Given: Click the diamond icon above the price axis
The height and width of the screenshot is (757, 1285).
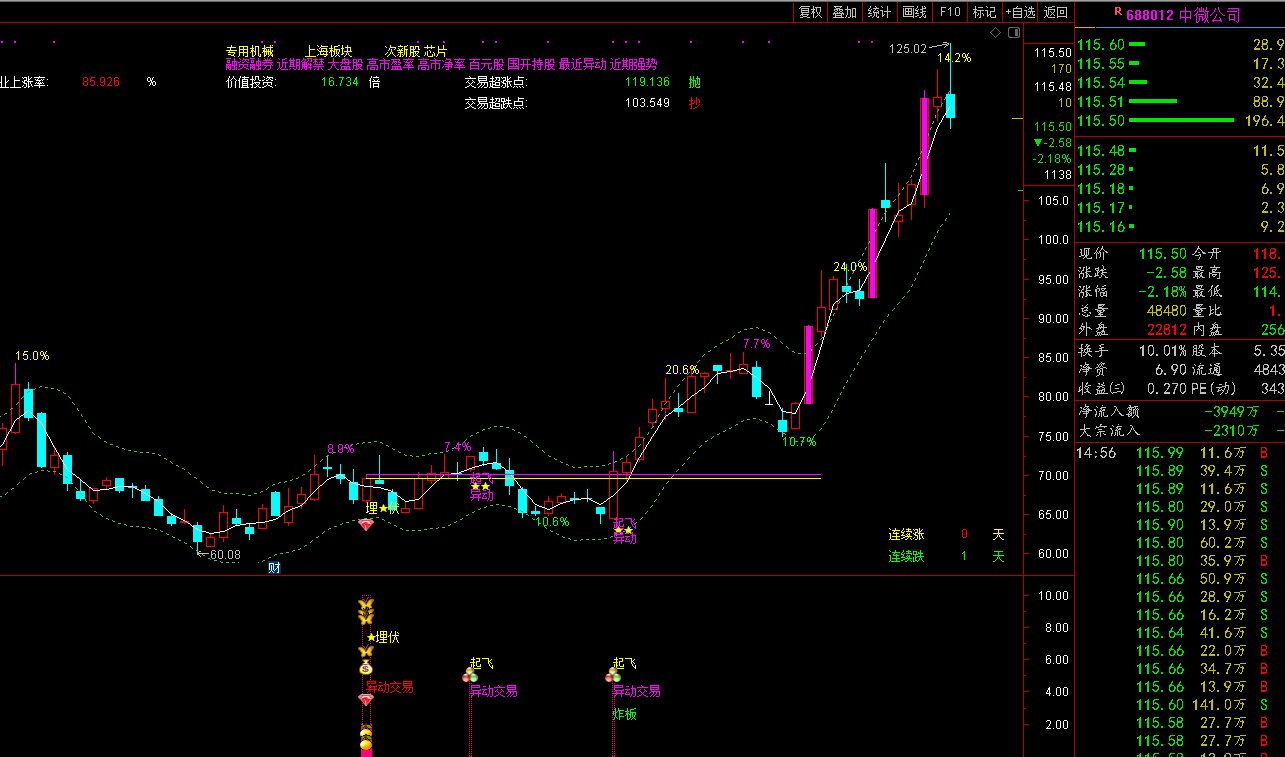Looking at the screenshot, I should point(996,33).
